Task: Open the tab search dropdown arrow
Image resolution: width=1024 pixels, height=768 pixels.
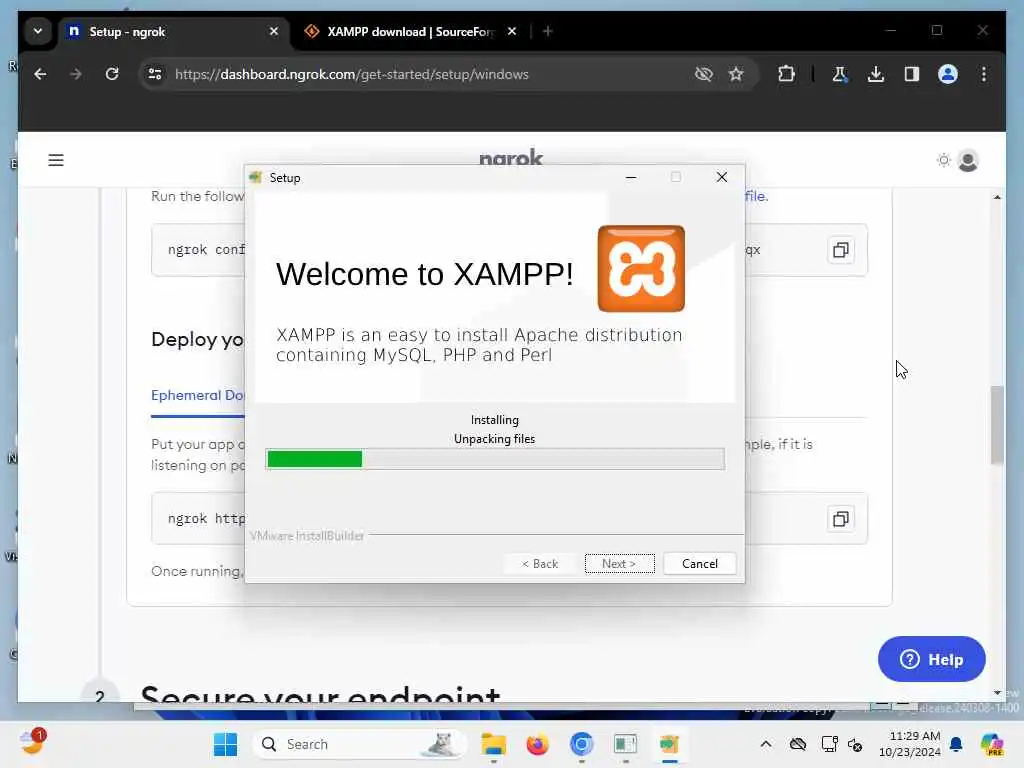Action: point(38,31)
